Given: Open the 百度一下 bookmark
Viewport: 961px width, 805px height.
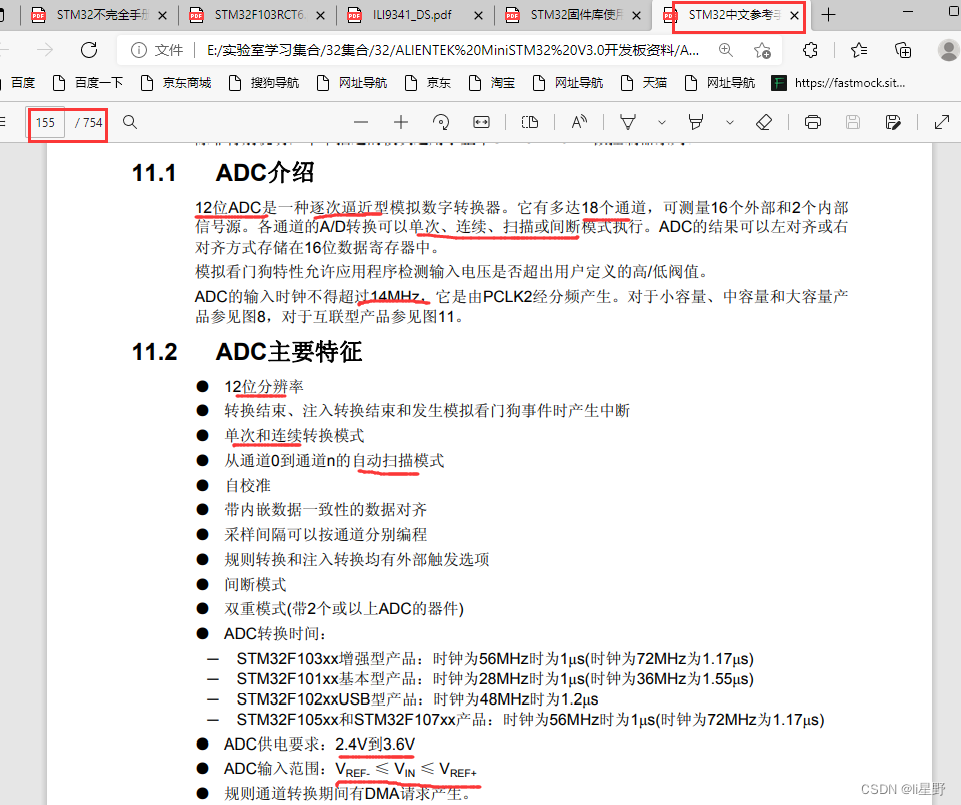Looking at the screenshot, I should pyautogui.click(x=88, y=83).
